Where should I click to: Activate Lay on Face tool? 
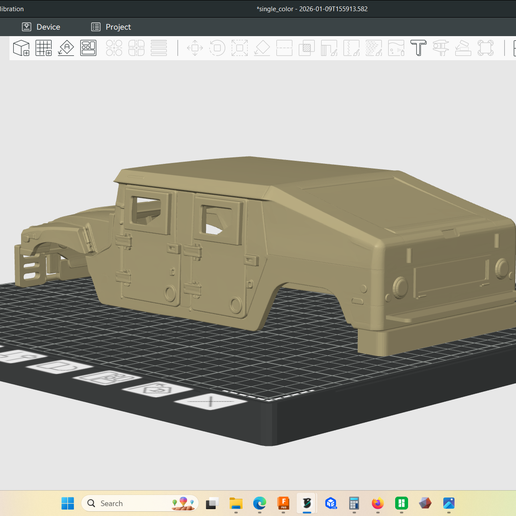[262, 48]
